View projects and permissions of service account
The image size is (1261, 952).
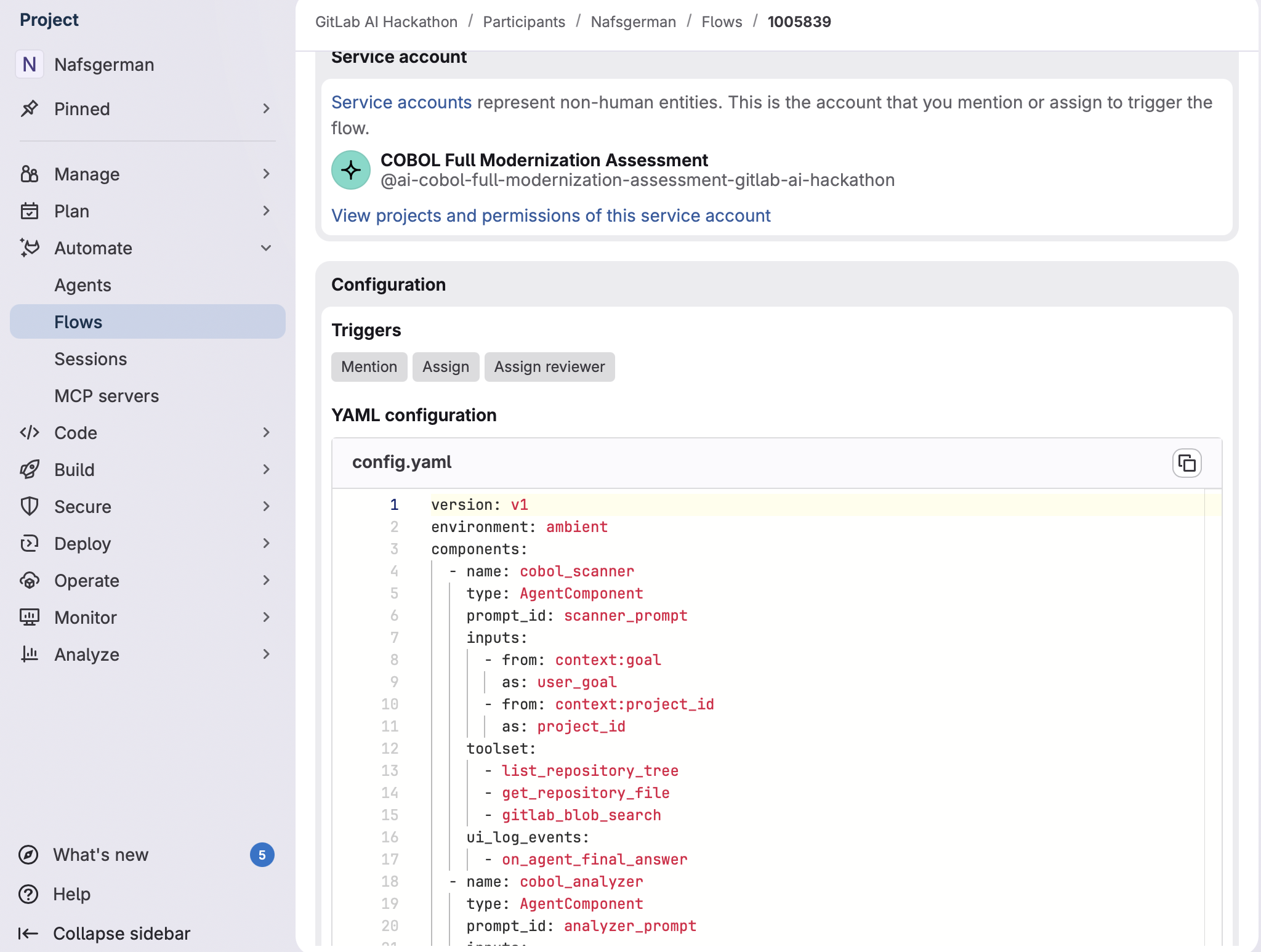[550, 216]
